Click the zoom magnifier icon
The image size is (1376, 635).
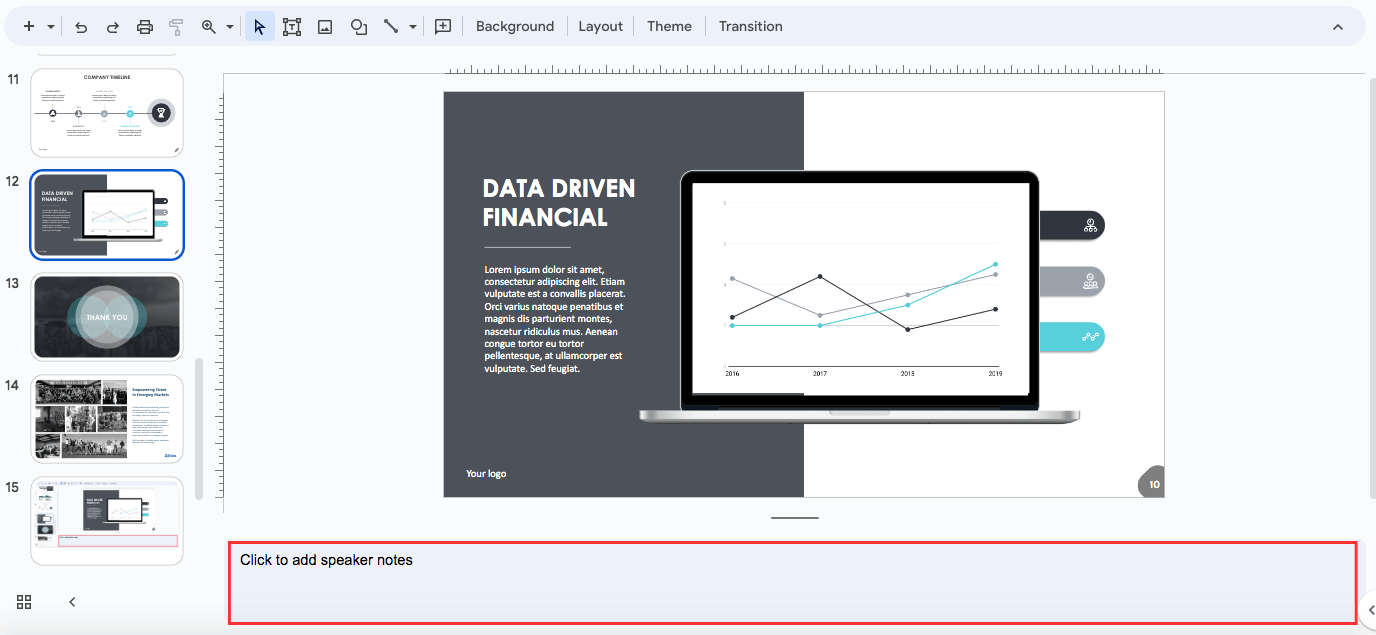point(207,26)
